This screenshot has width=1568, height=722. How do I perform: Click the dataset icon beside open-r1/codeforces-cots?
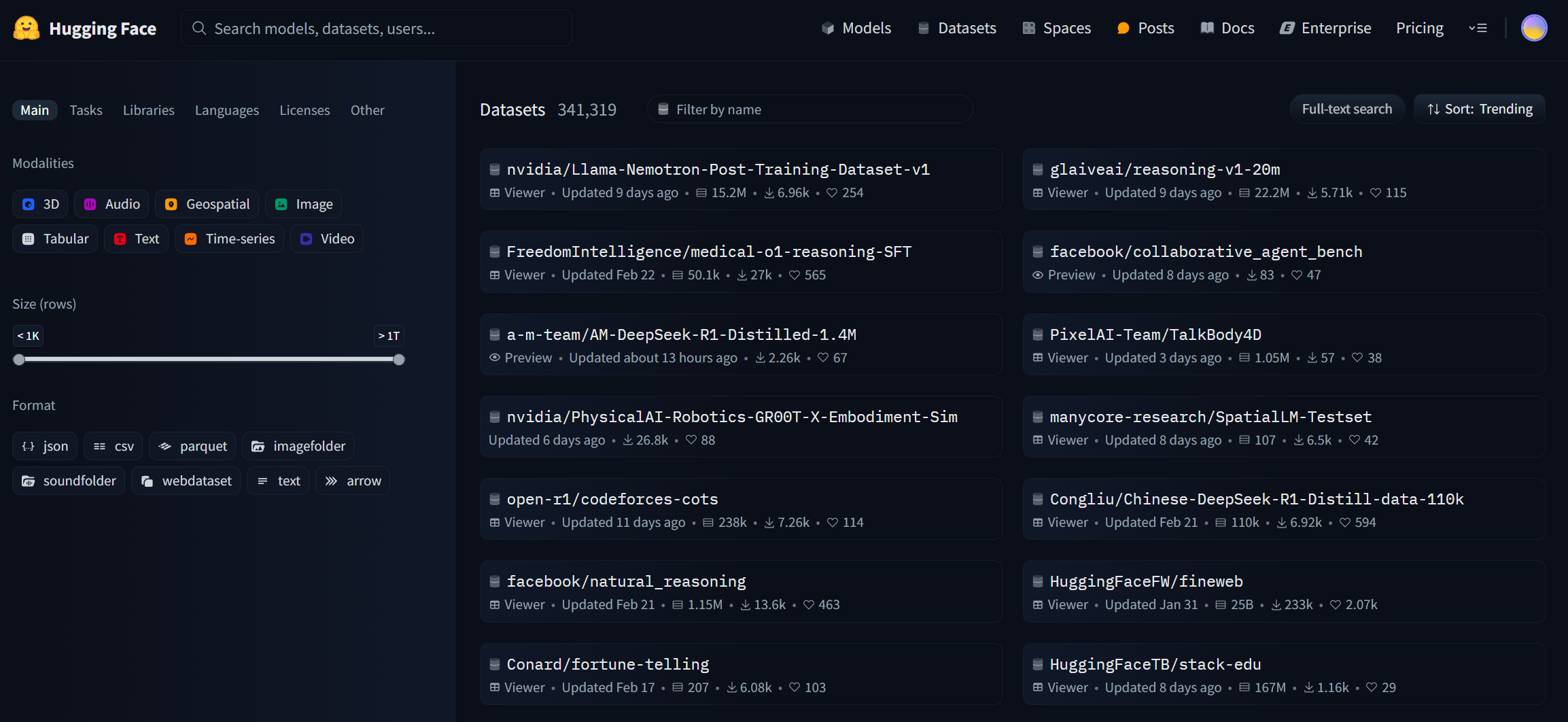495,499
